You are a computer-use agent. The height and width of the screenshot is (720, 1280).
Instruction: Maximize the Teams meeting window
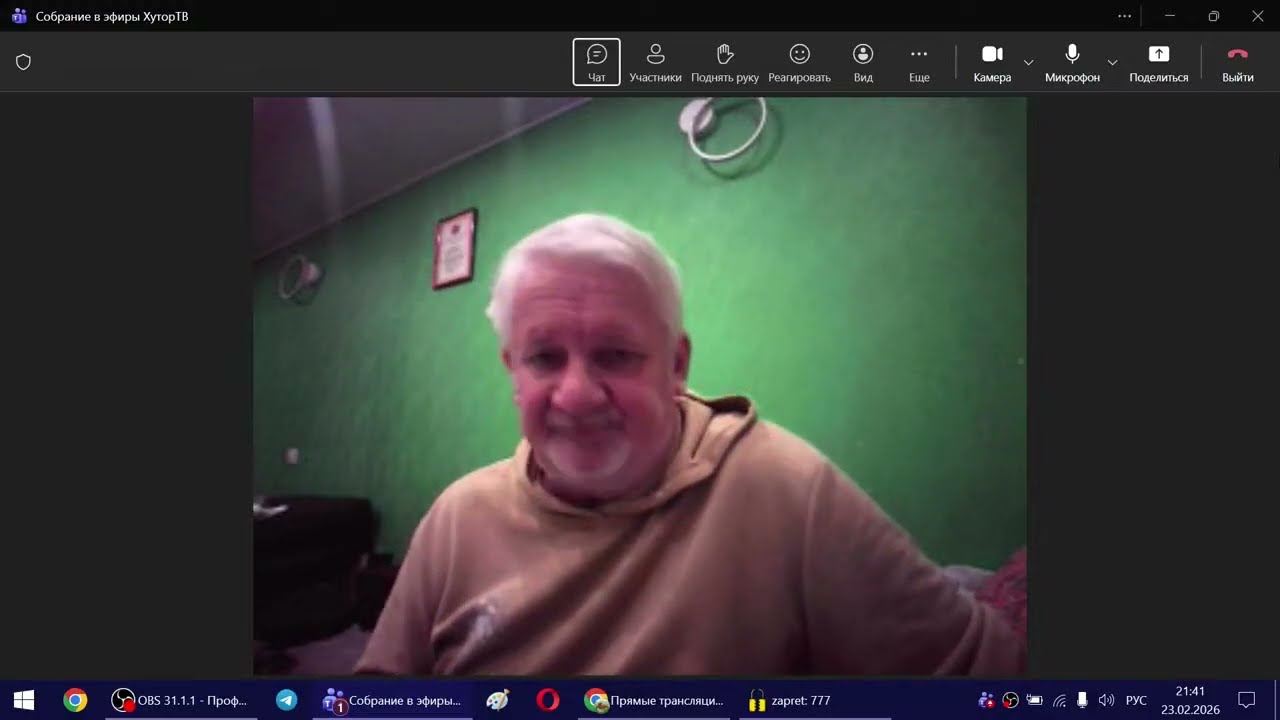pos(1213,16)
